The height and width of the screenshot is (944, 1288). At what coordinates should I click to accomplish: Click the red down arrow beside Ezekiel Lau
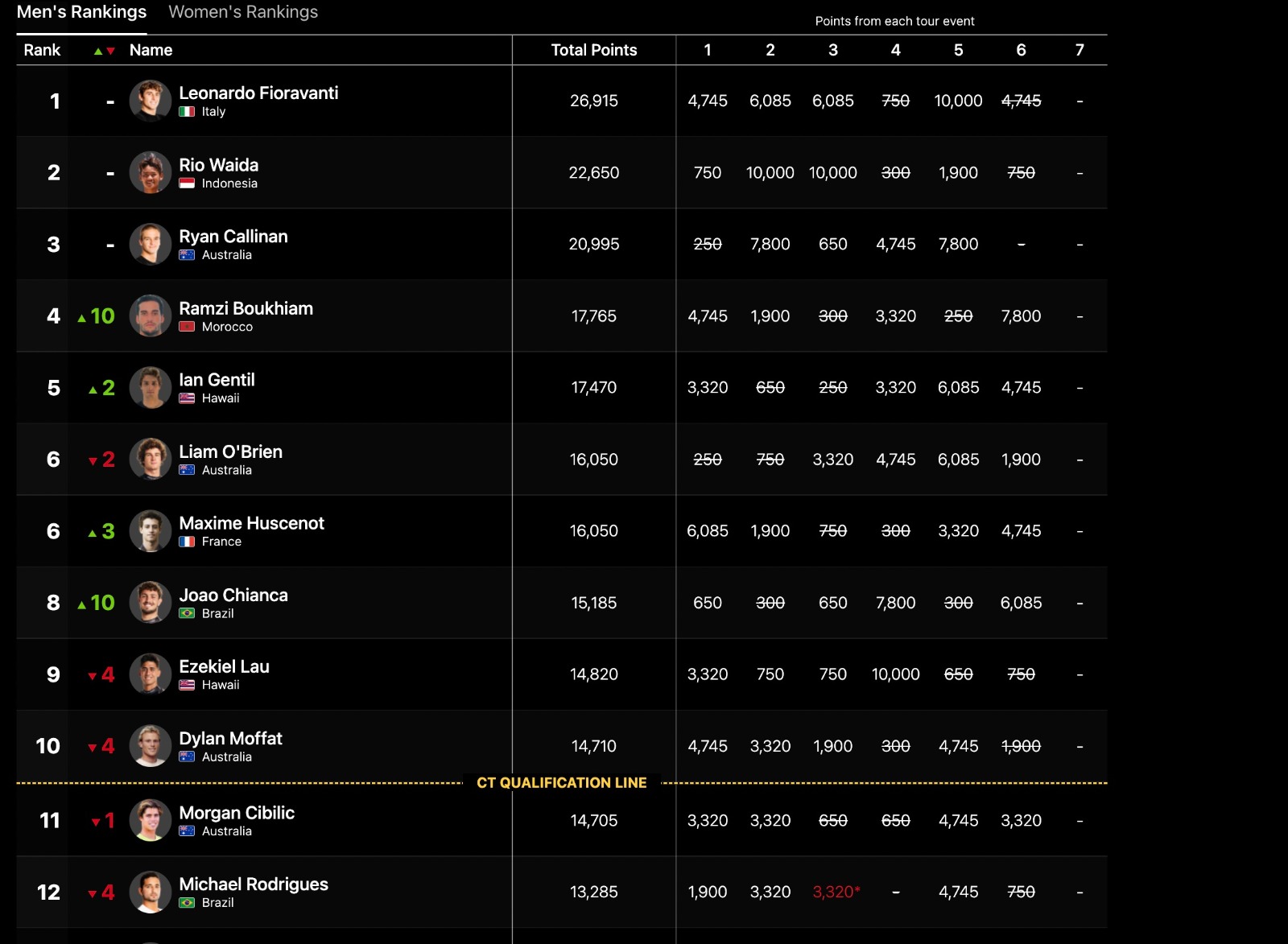point(93,676)
